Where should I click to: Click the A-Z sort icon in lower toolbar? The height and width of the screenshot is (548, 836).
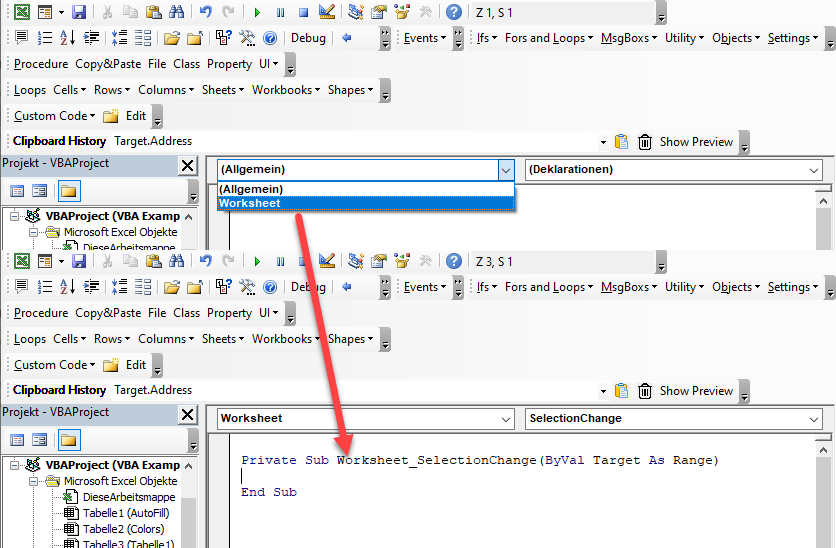click(x=68, y=287)
